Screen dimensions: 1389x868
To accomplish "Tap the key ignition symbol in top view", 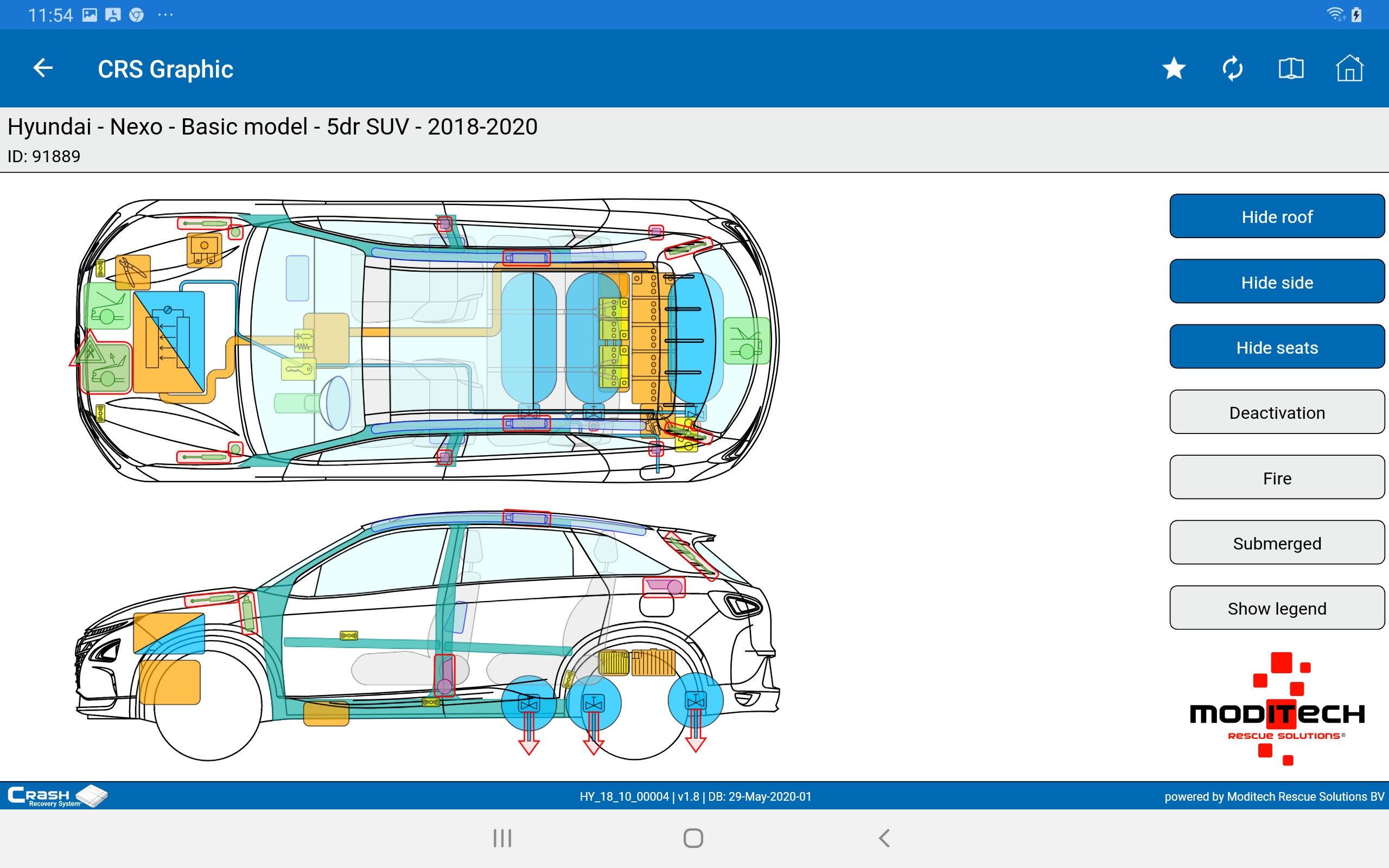I will pyautogui.click(x=298, y=369).
